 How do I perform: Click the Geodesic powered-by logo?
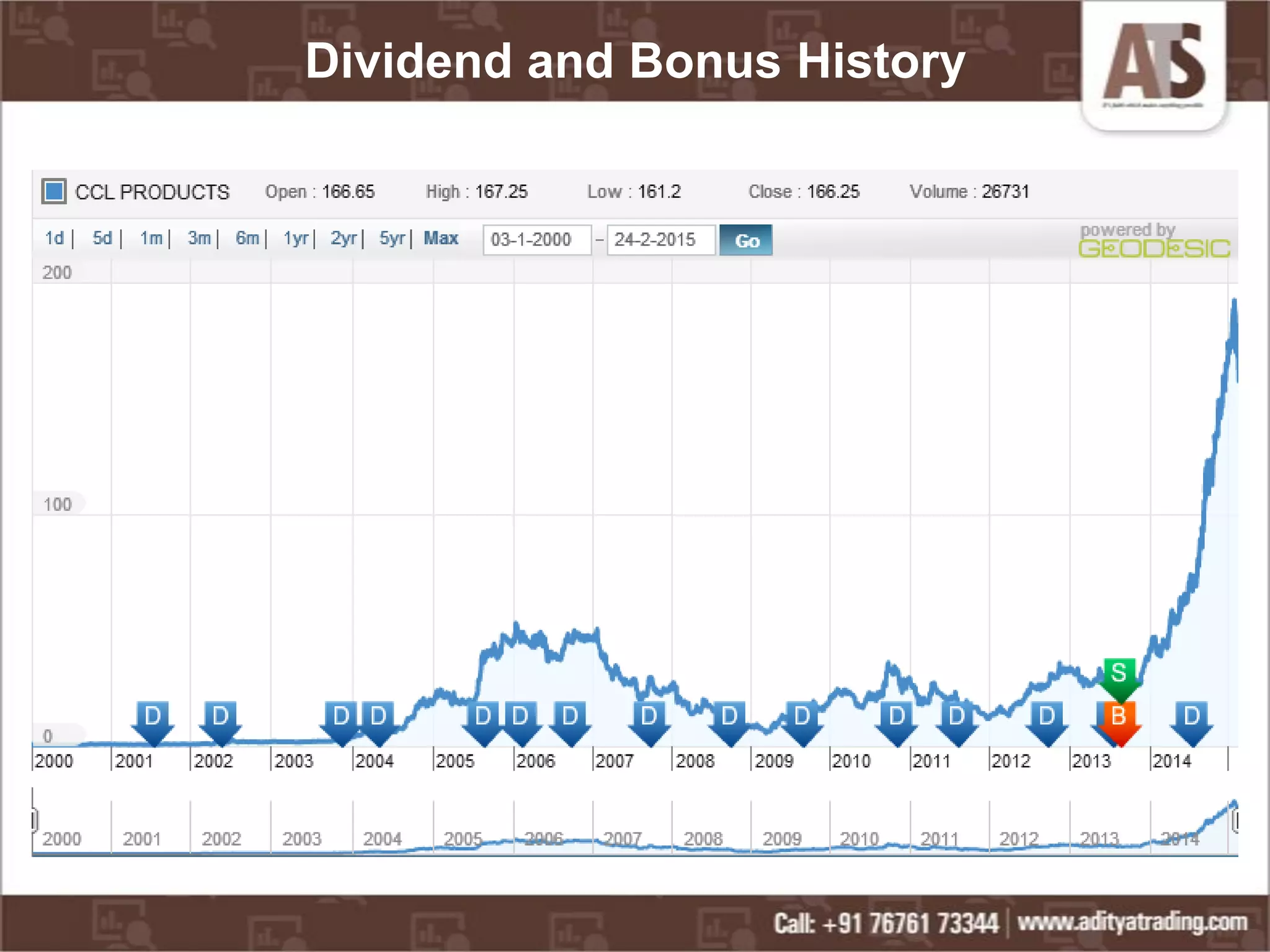pyautogui.click(x=1153, y=242)
